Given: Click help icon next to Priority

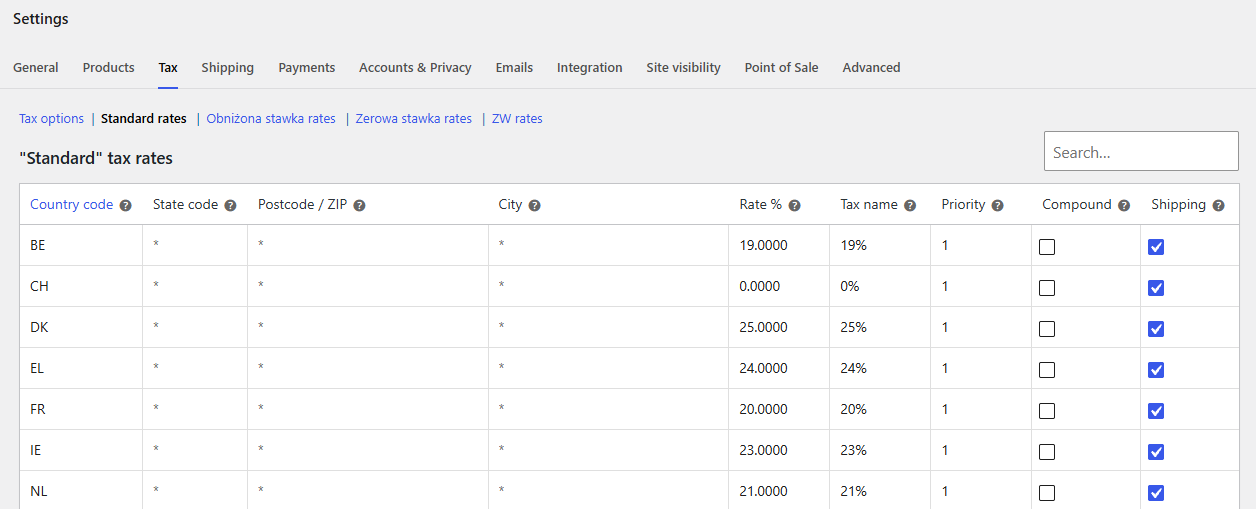Looking at the screenshot, I should coord(997,205).
